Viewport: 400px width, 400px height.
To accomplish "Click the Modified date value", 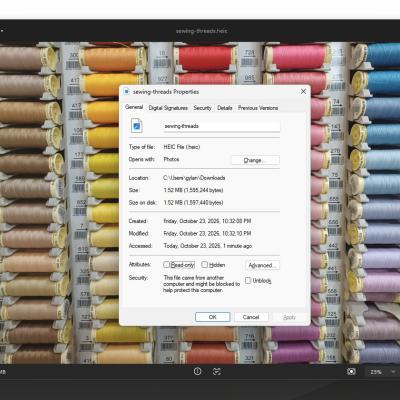I will (x=207, y=233).
